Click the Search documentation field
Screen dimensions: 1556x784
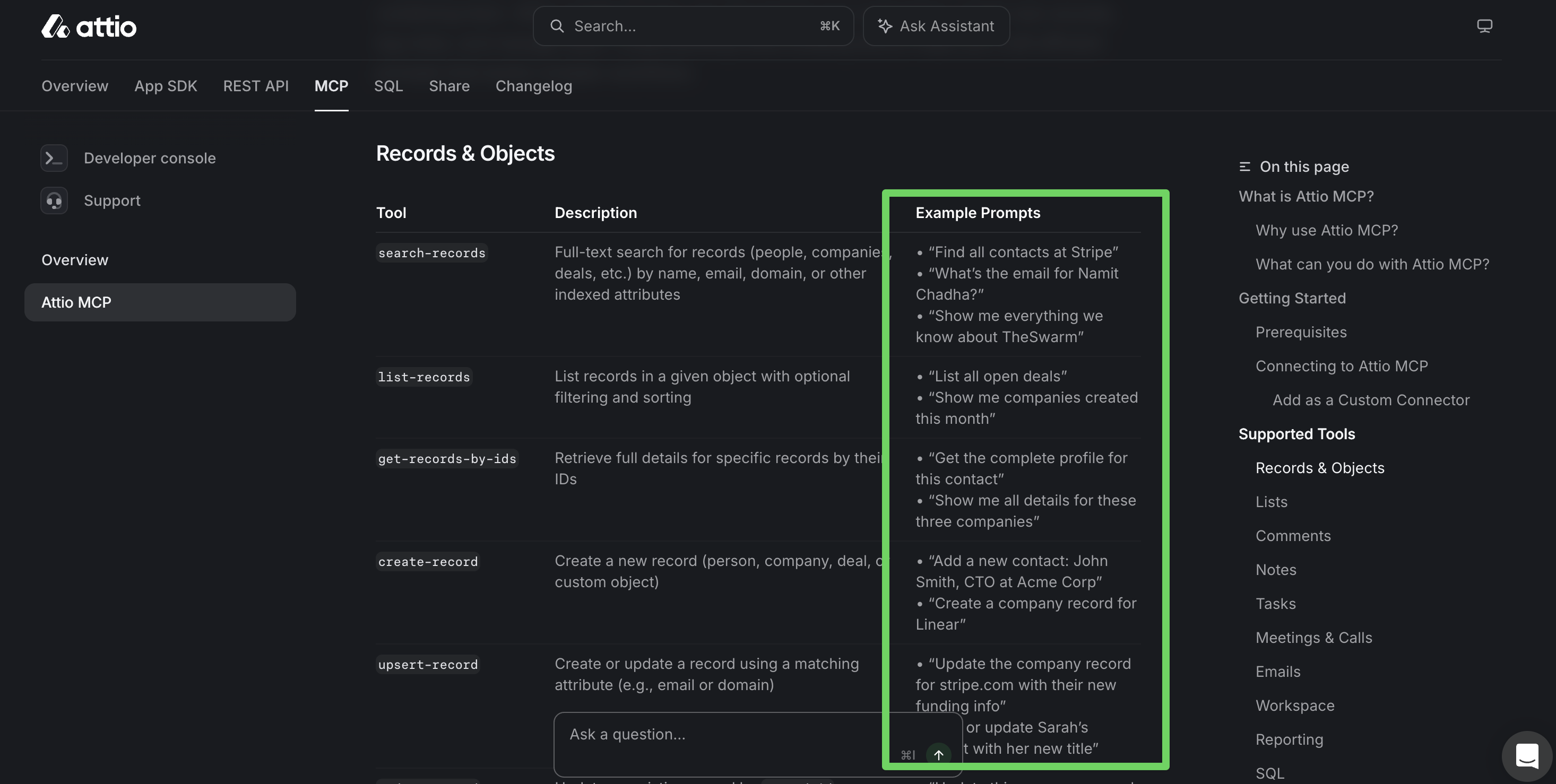[693, 26]
